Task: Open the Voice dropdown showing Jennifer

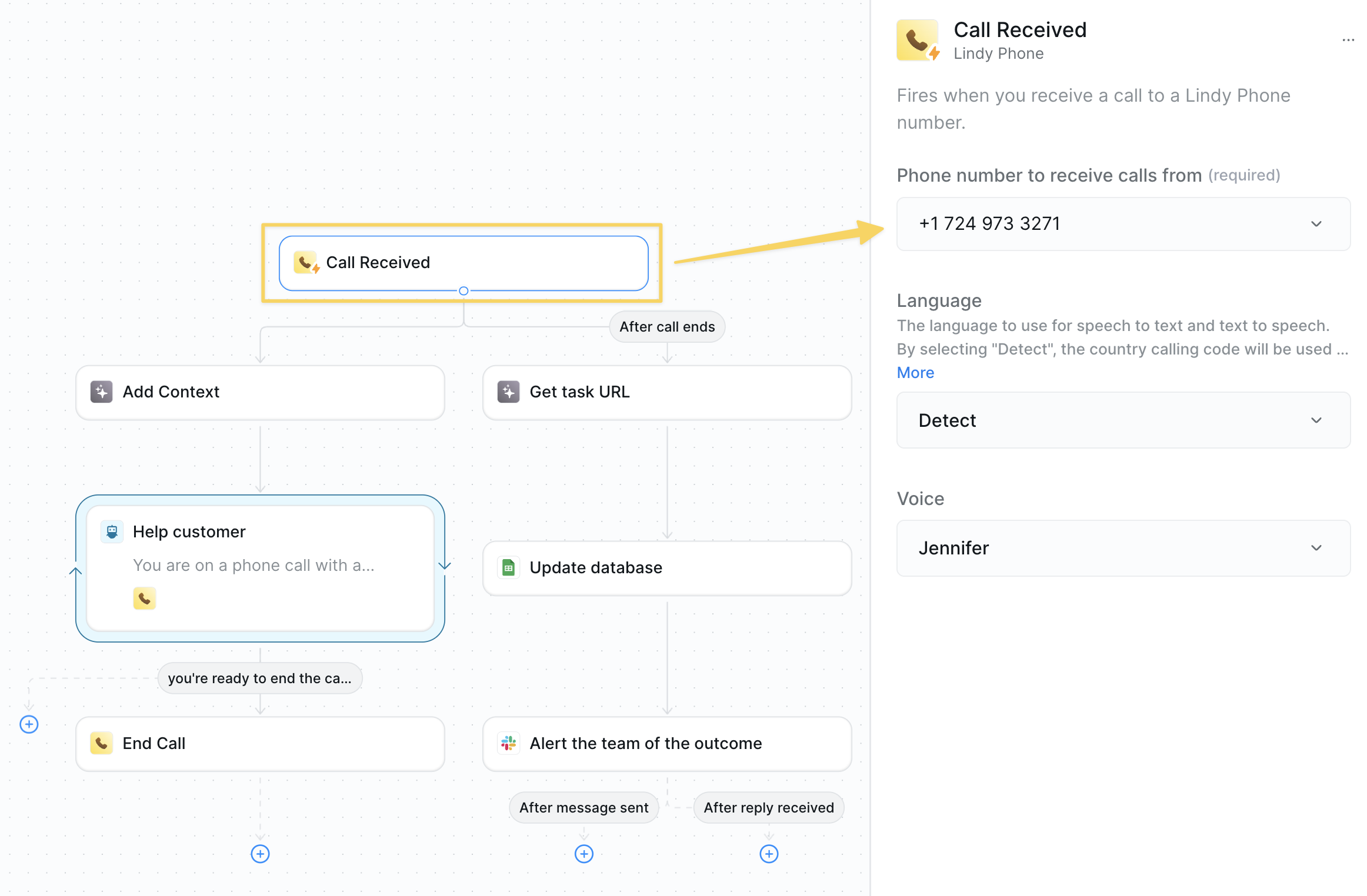Action: [x=1123, y=548]
